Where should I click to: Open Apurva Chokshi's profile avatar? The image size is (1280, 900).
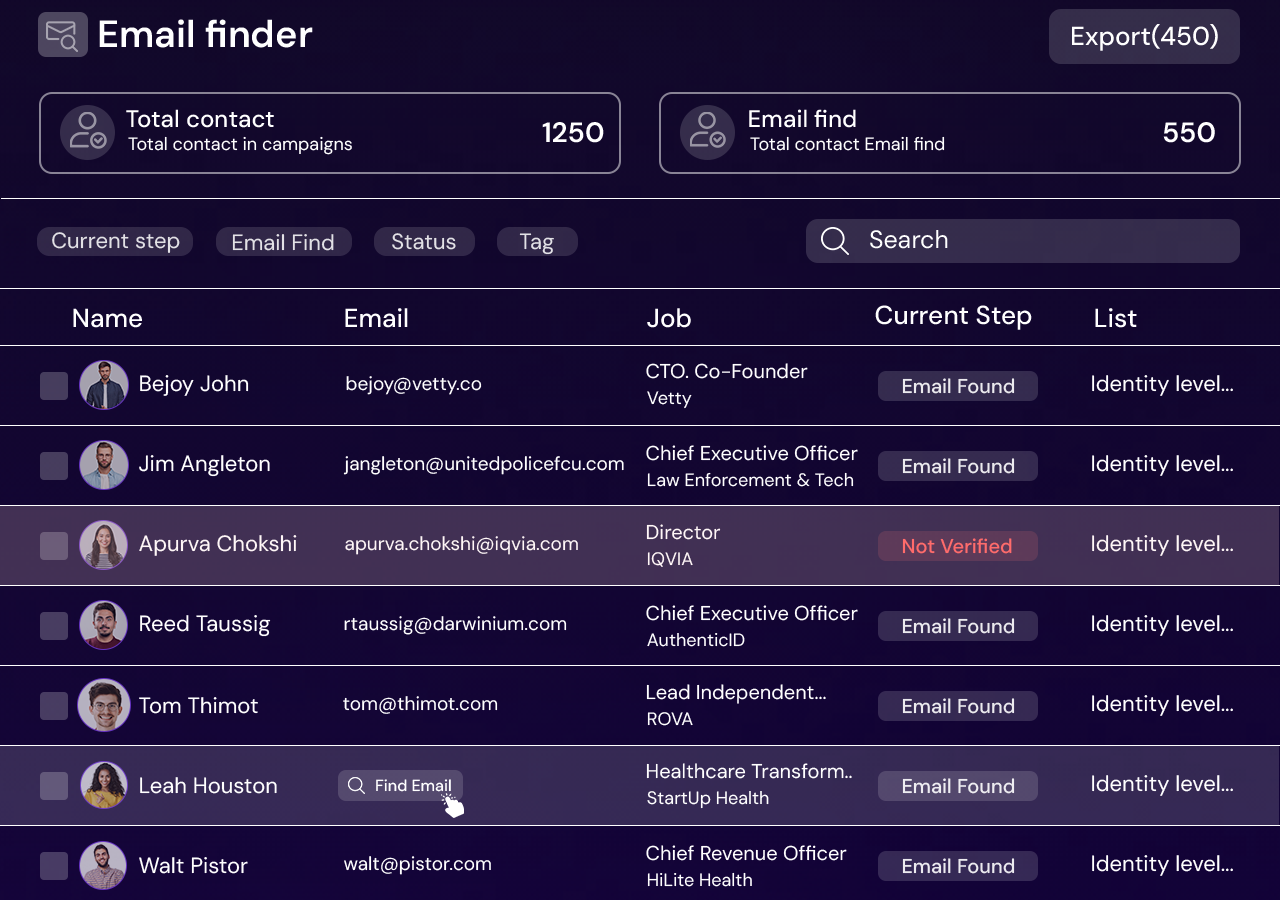(x=104, y=545)
